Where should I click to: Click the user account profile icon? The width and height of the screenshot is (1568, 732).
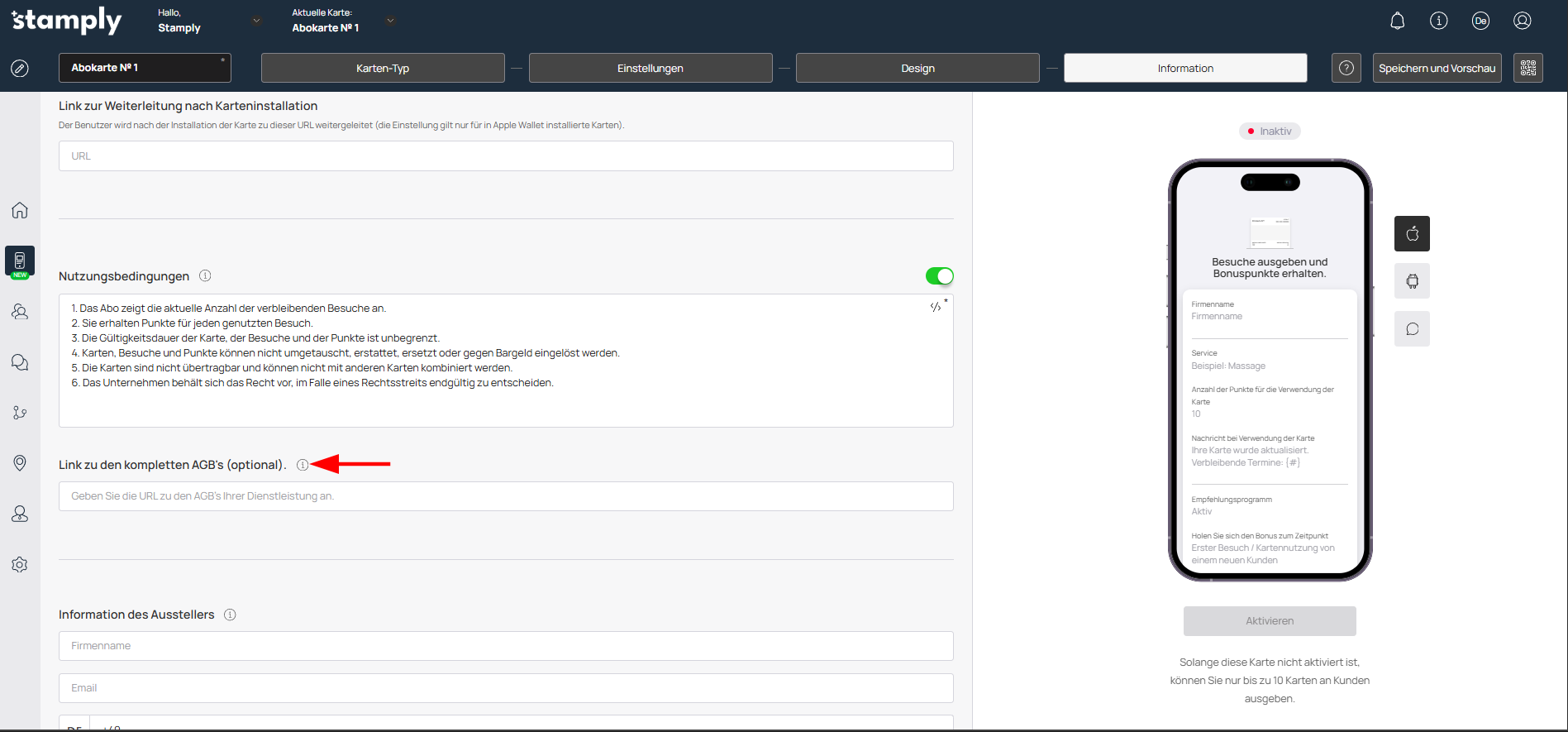coord(1522,21)
